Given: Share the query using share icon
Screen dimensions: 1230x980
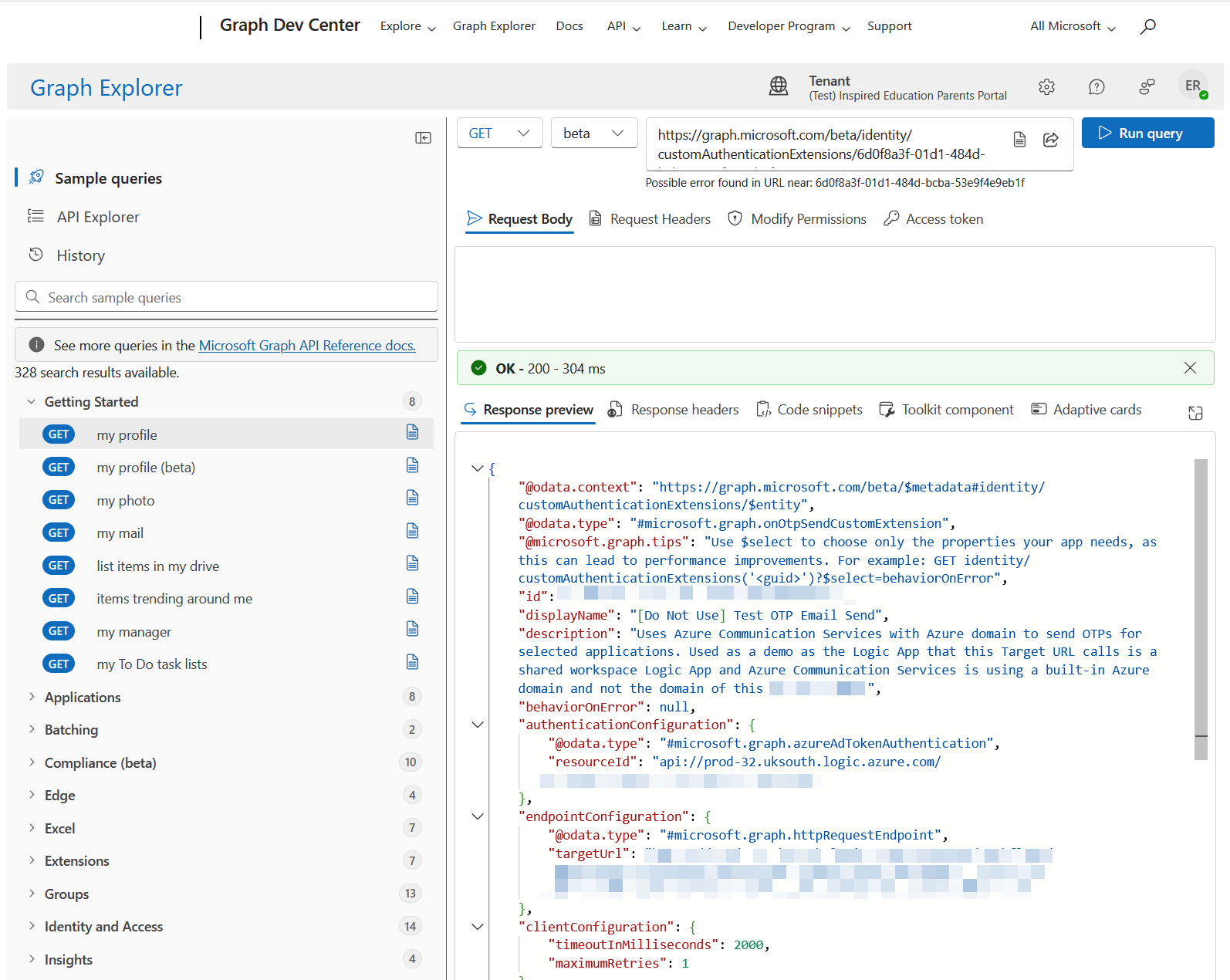Looking at the screenshot, I should [x=1050, y=140].
